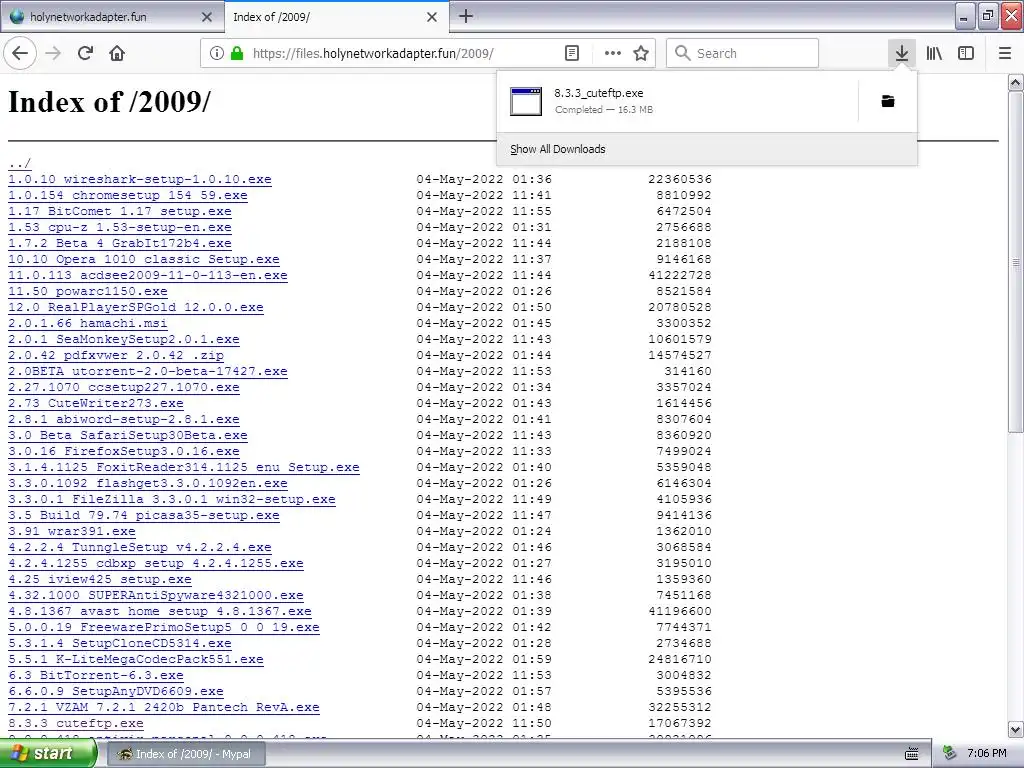Download avast home setup 4.8.1367.exe
Viewport: 1024px width, 768px height.
pyautogui.click(x=159, y=611)
